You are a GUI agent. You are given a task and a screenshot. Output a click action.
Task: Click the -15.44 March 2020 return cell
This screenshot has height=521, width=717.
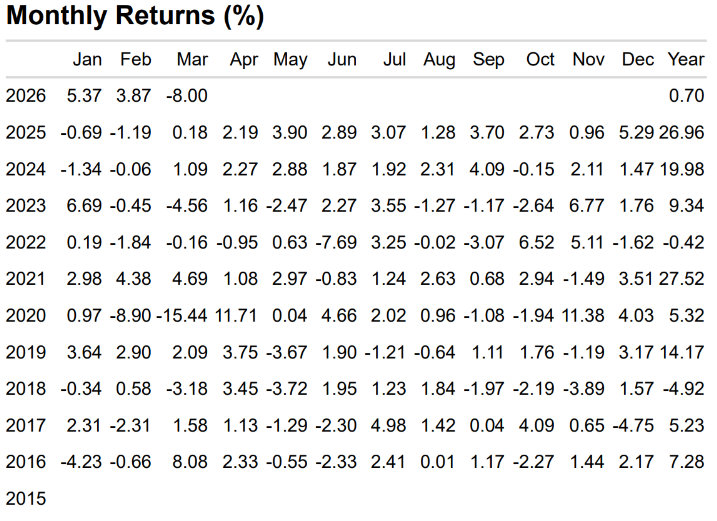(x=182, y=316)
